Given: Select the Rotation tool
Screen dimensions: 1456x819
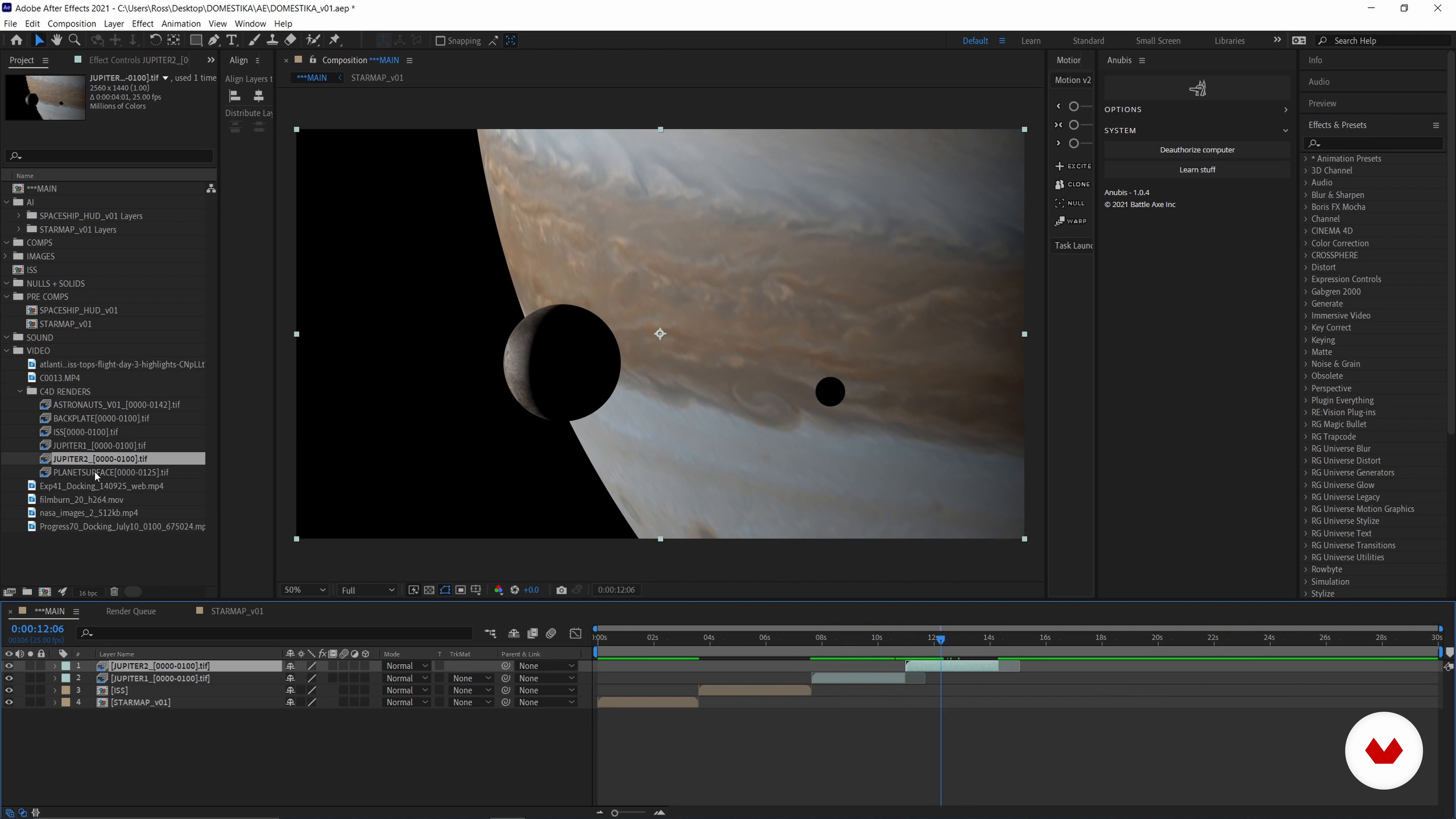Looking at the screenshot, I should point(155,40).
